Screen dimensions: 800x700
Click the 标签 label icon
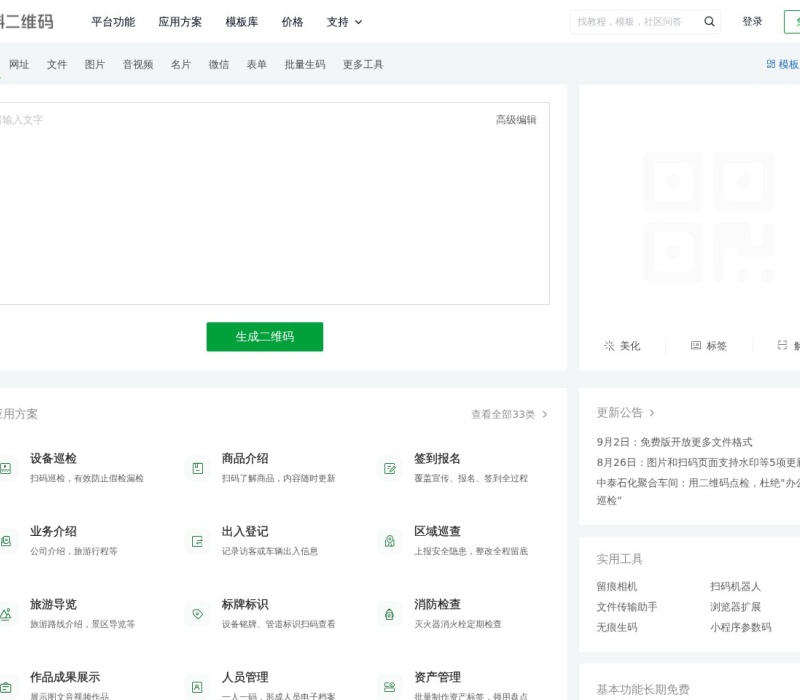point(695,345)
